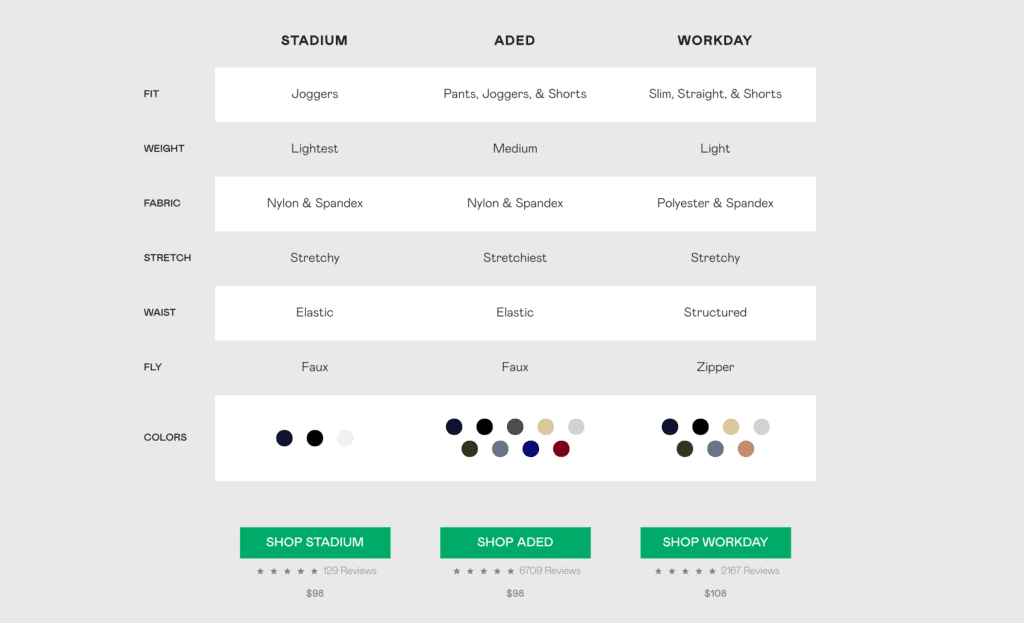Open the 2167 Reviews link for Workday

(750, 571)
